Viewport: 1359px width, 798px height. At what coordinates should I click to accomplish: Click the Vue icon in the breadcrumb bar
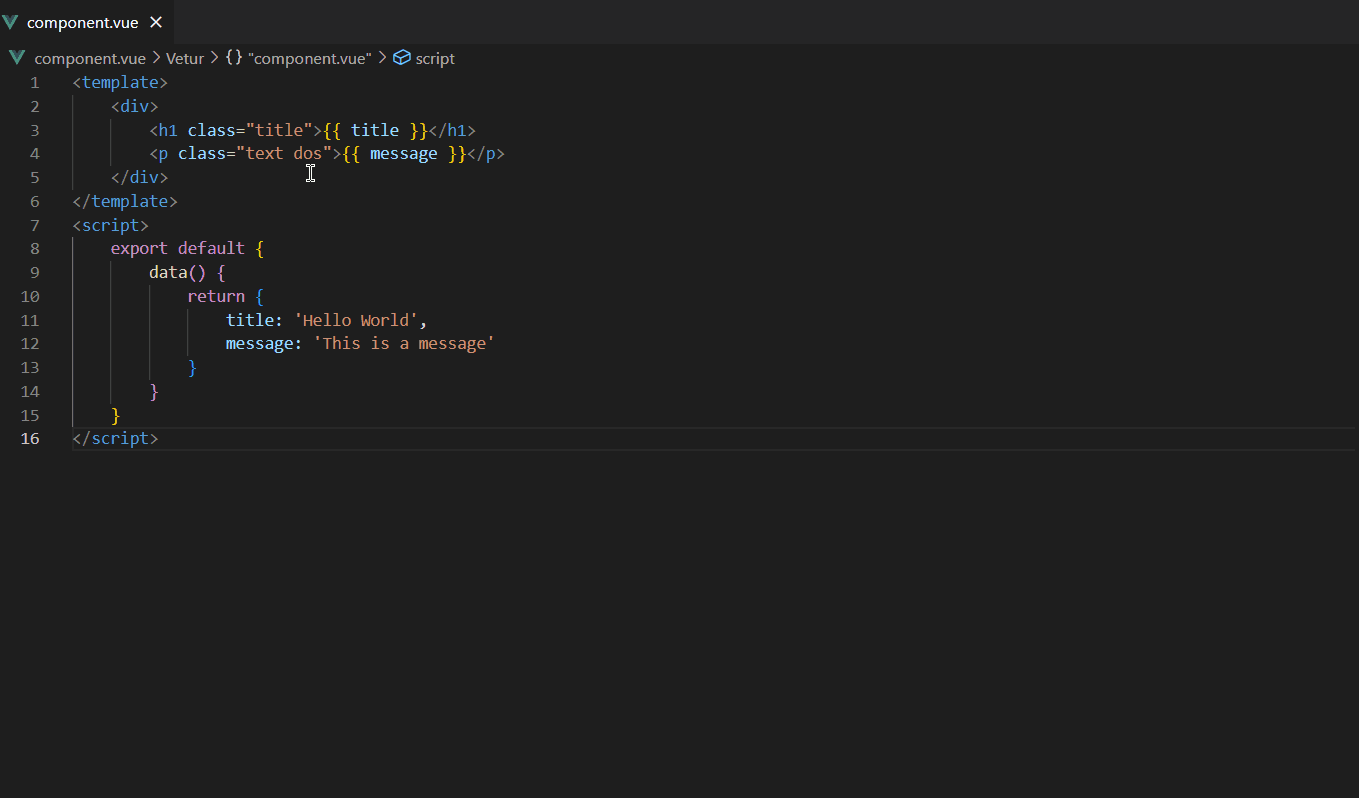16,57
